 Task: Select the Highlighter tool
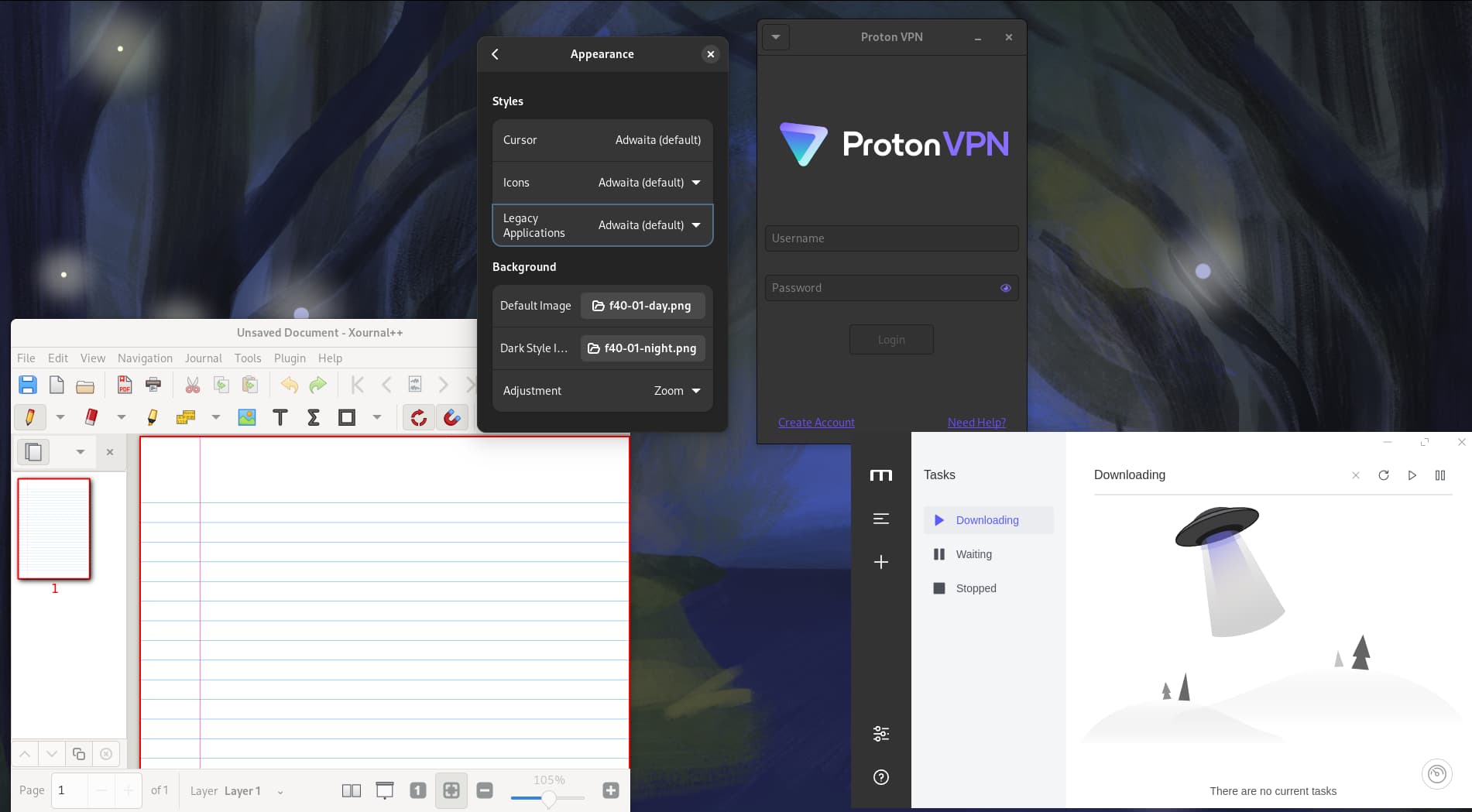153,417
